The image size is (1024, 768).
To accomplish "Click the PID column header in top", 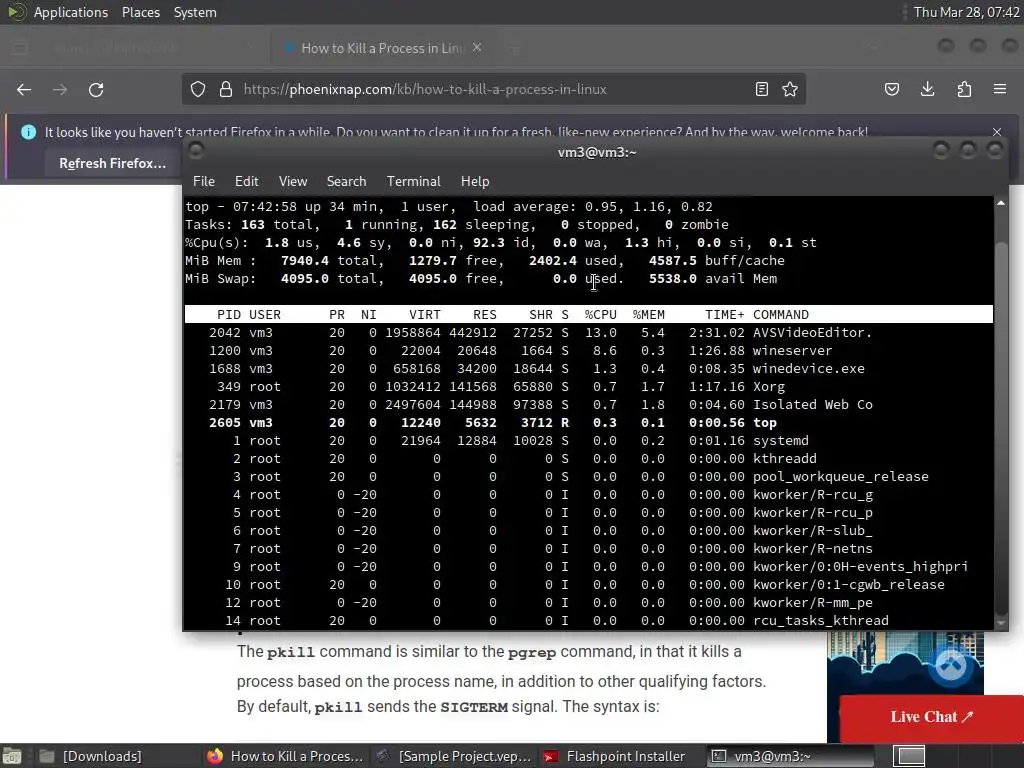I will tap(229, 315).
